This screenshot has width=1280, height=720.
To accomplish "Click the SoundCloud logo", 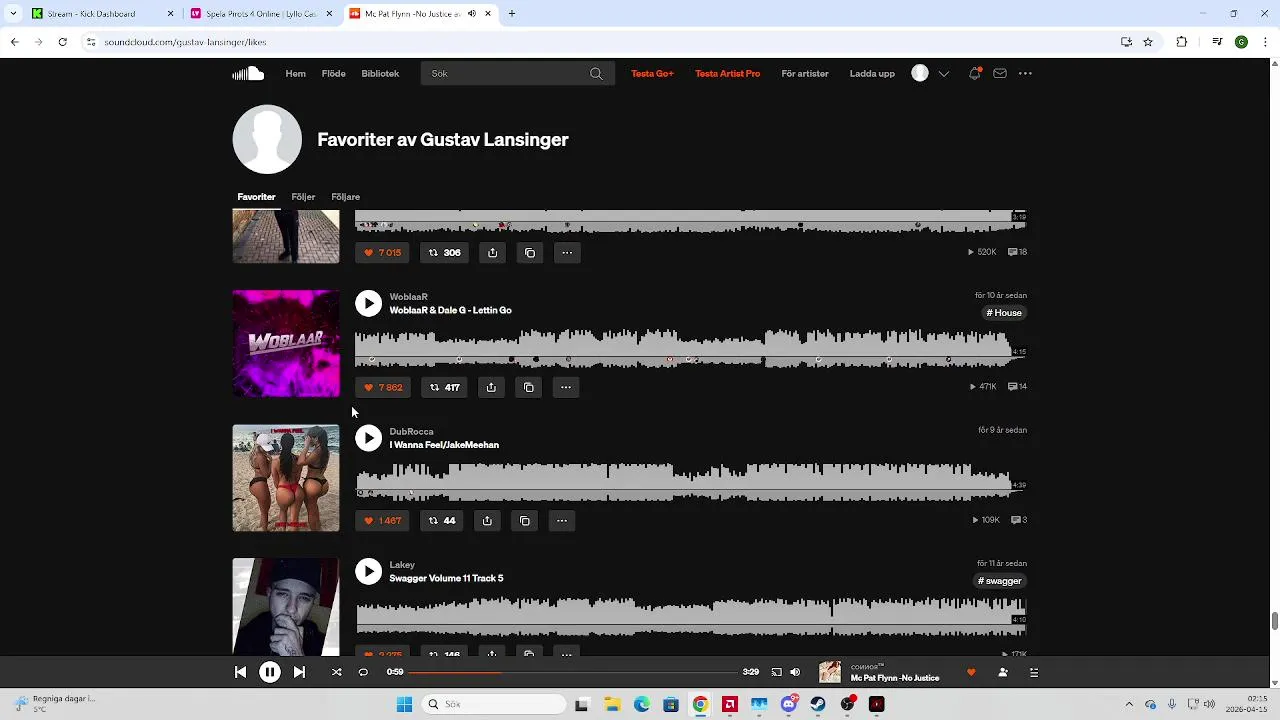I will (248, 73).
